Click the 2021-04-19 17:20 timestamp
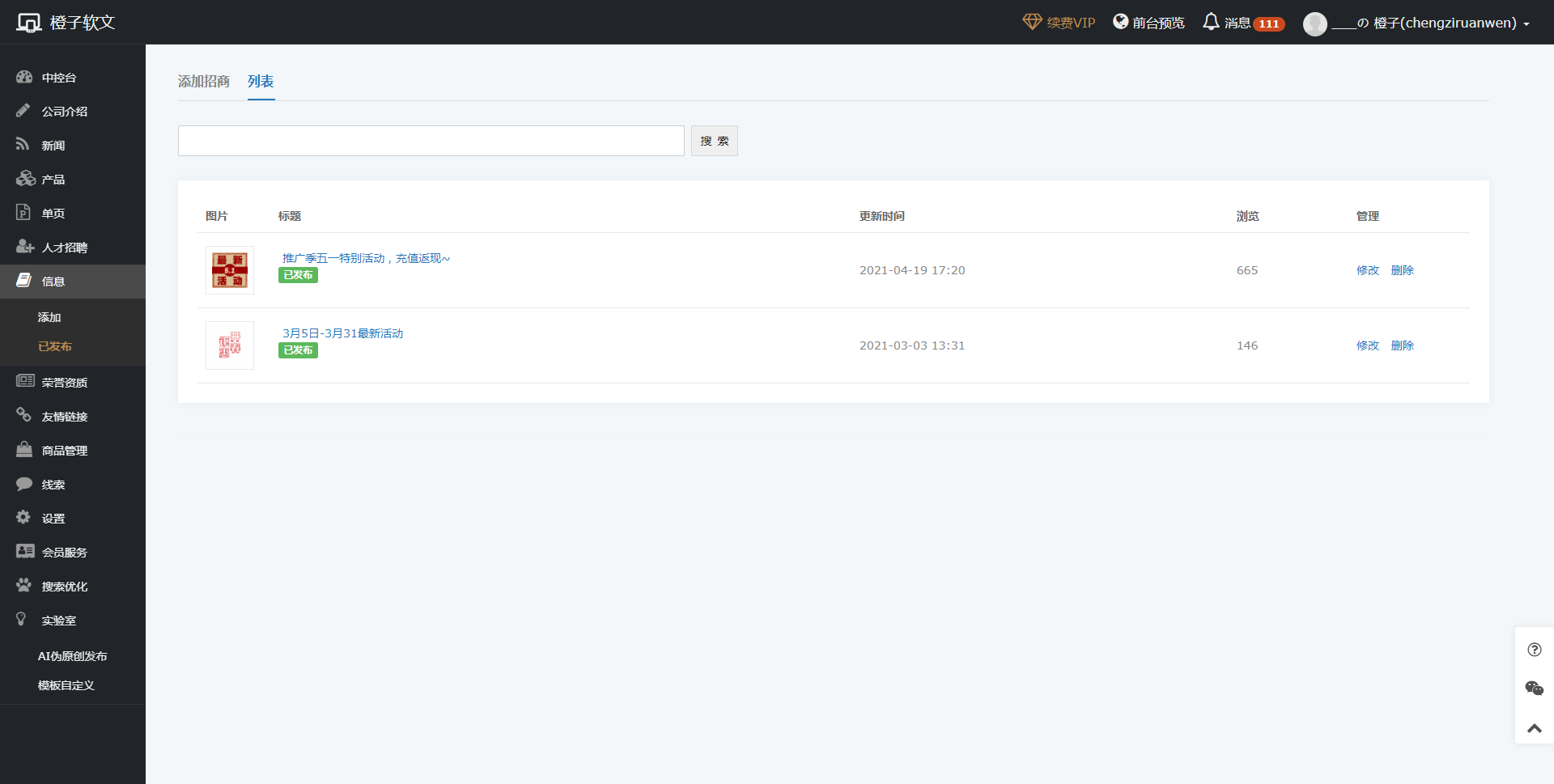The image size is (1554, 784). point(912,270)
